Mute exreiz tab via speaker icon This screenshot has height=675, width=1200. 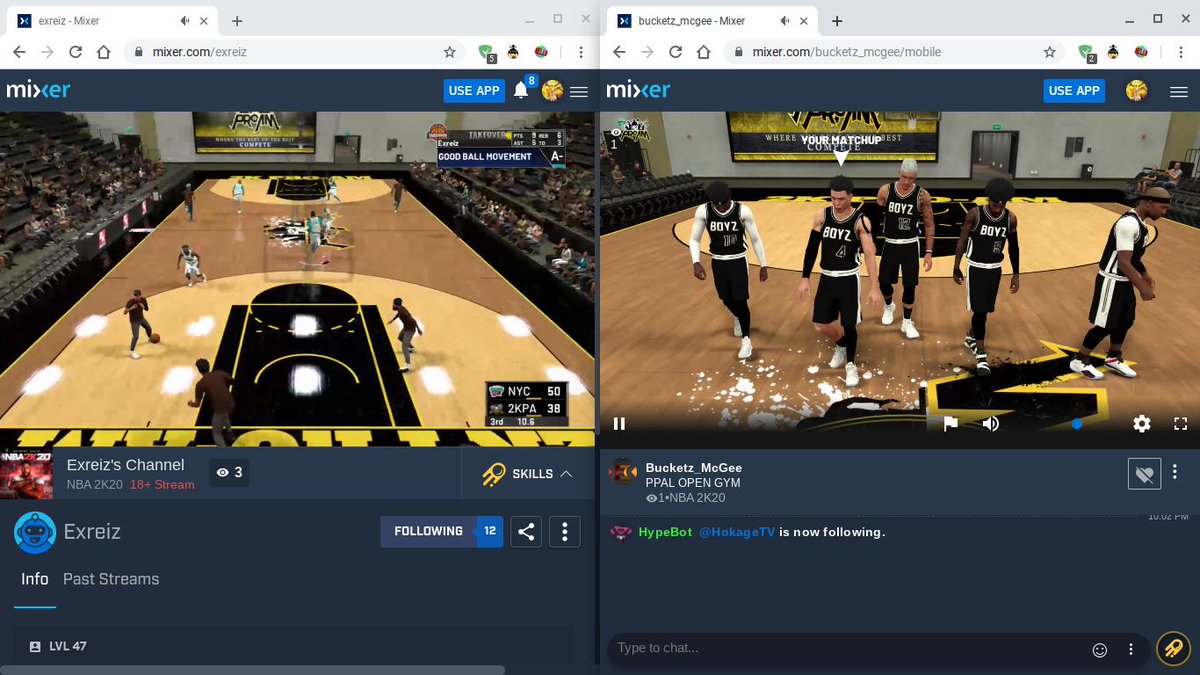185,20
